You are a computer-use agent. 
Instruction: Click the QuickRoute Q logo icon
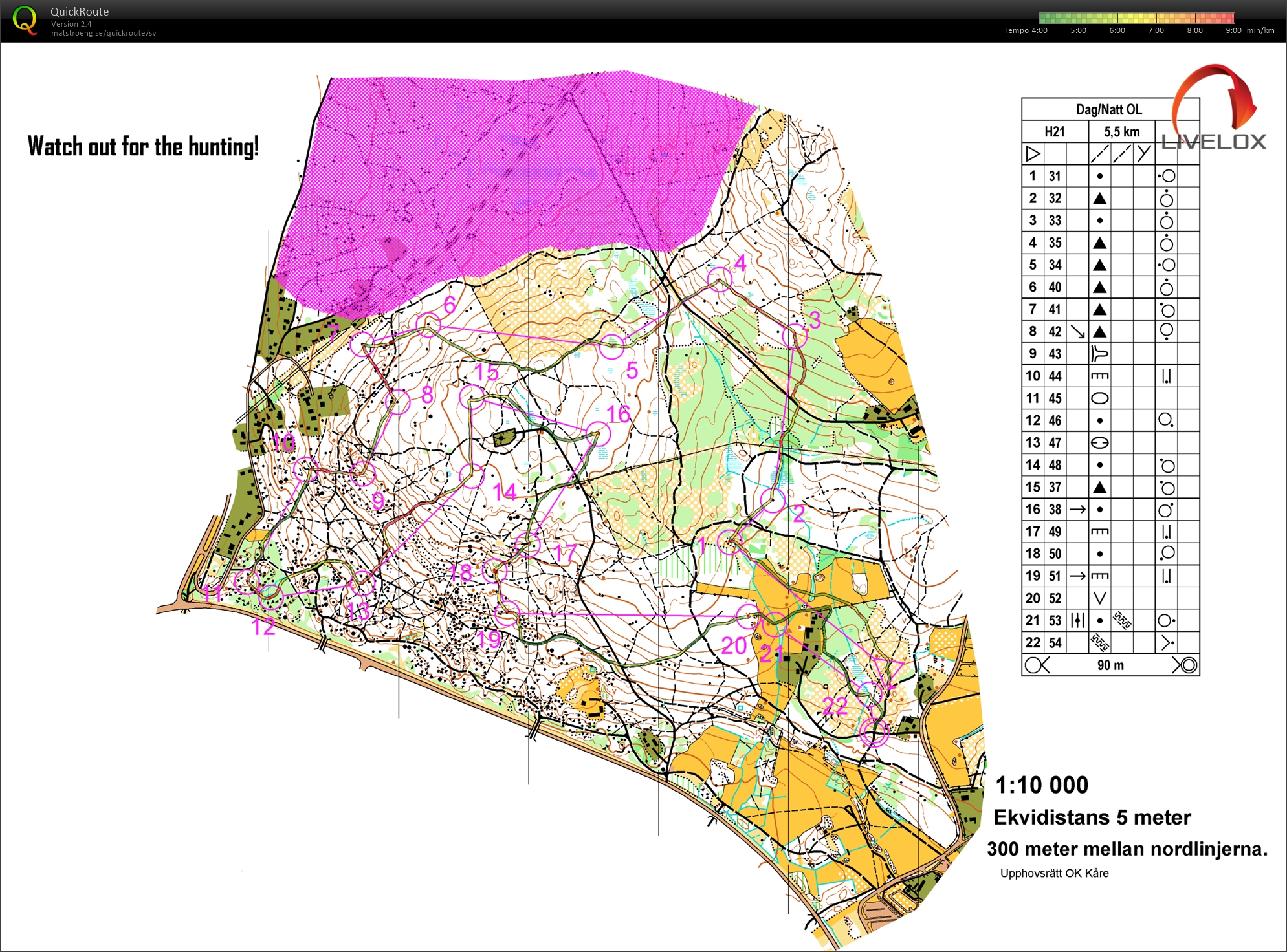pyautogui.click(x=25, y=20)
